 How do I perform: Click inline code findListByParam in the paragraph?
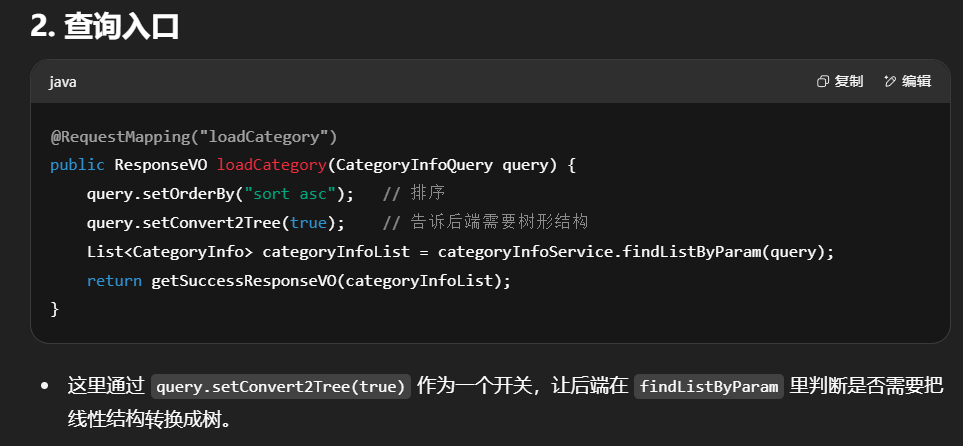(709, 387)
